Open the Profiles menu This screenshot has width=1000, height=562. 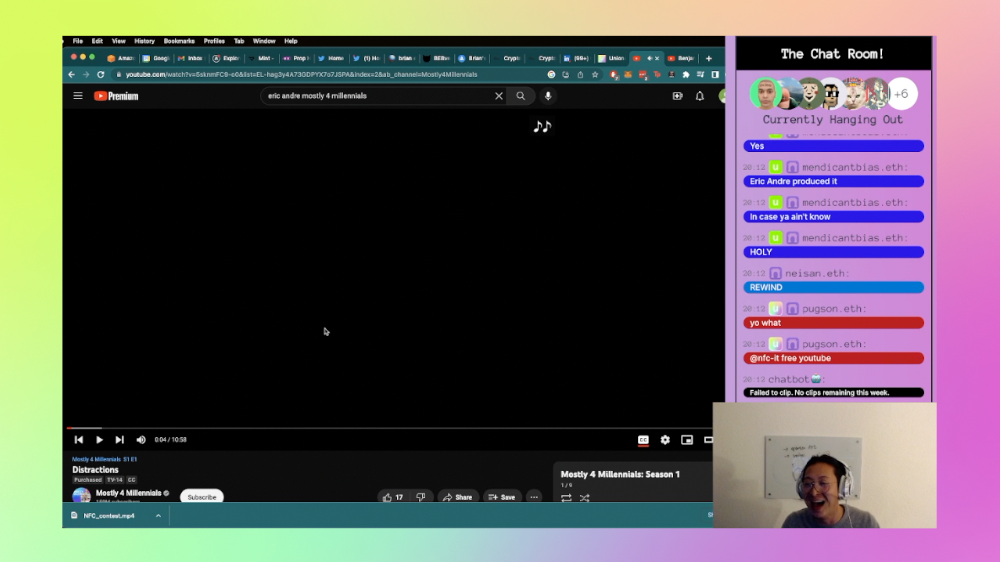pyautogui.click(x=214, y=41)
